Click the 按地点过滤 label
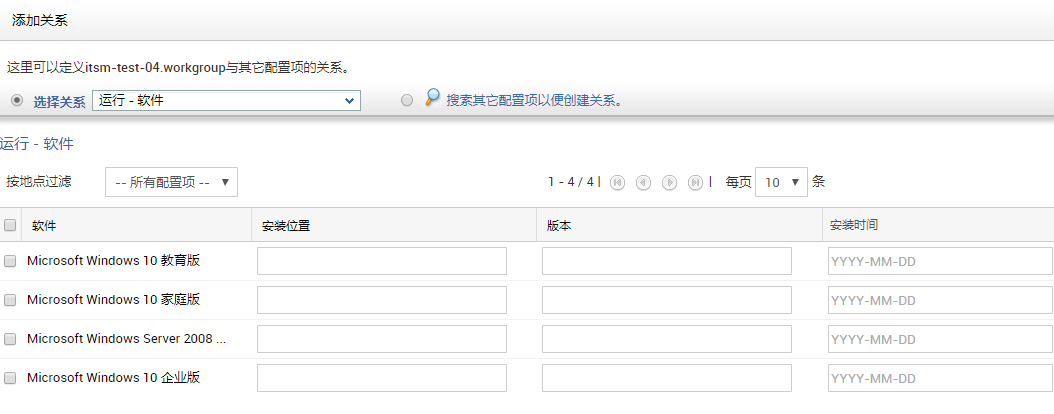1054x414 pixels. click(x=39, y=181)
